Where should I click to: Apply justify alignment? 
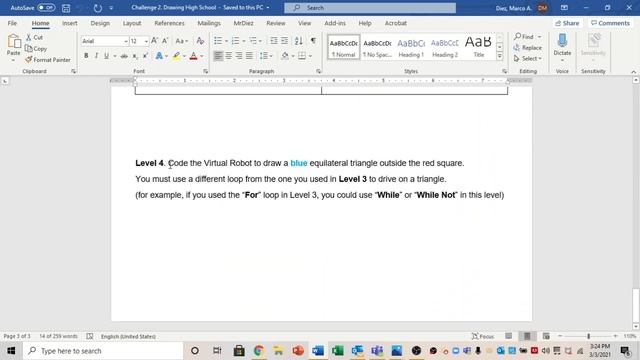click(249, 56)
